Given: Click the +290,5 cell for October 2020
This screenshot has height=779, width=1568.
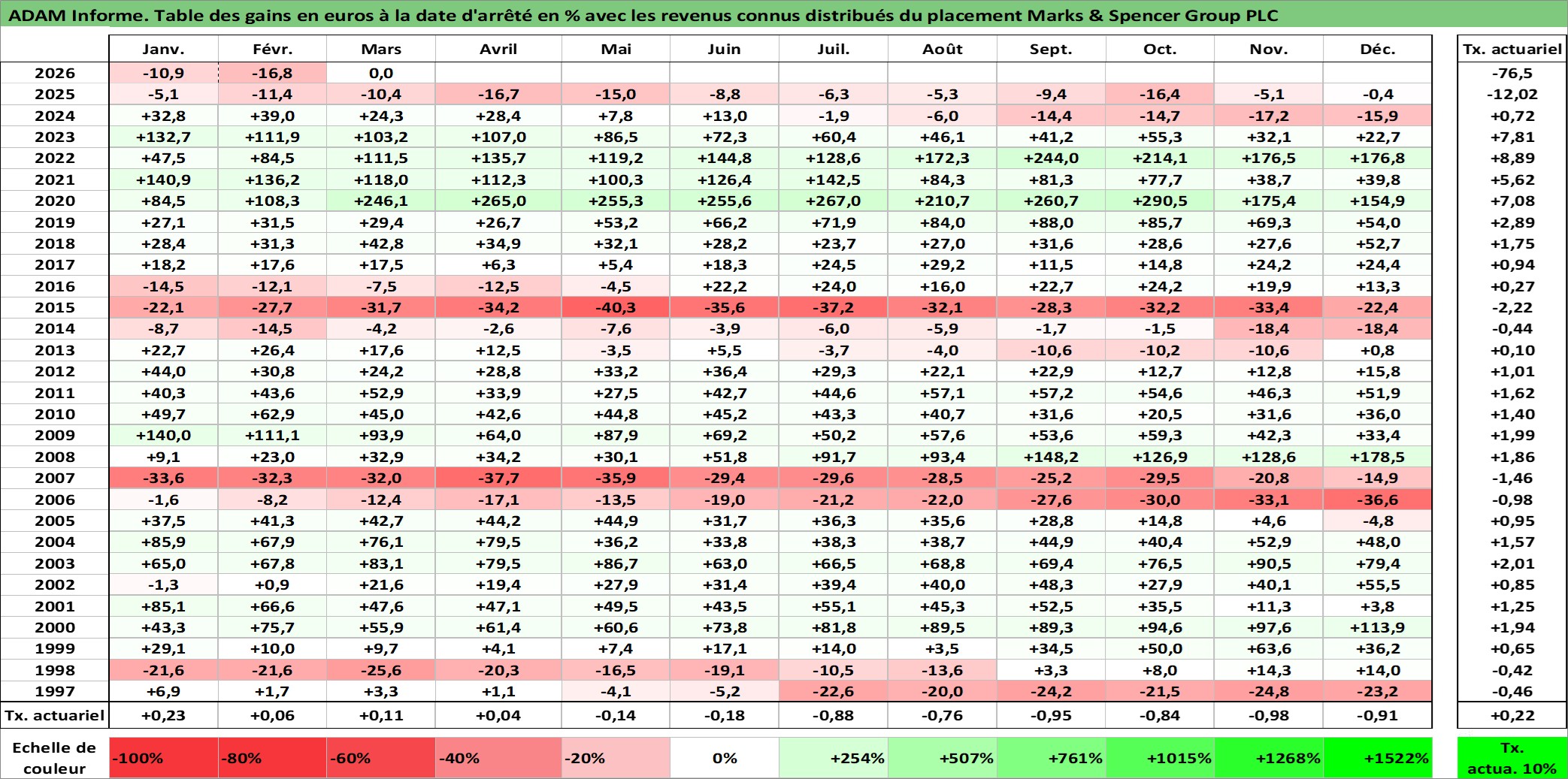Looking at the screenshot, I should point(1160,201).
